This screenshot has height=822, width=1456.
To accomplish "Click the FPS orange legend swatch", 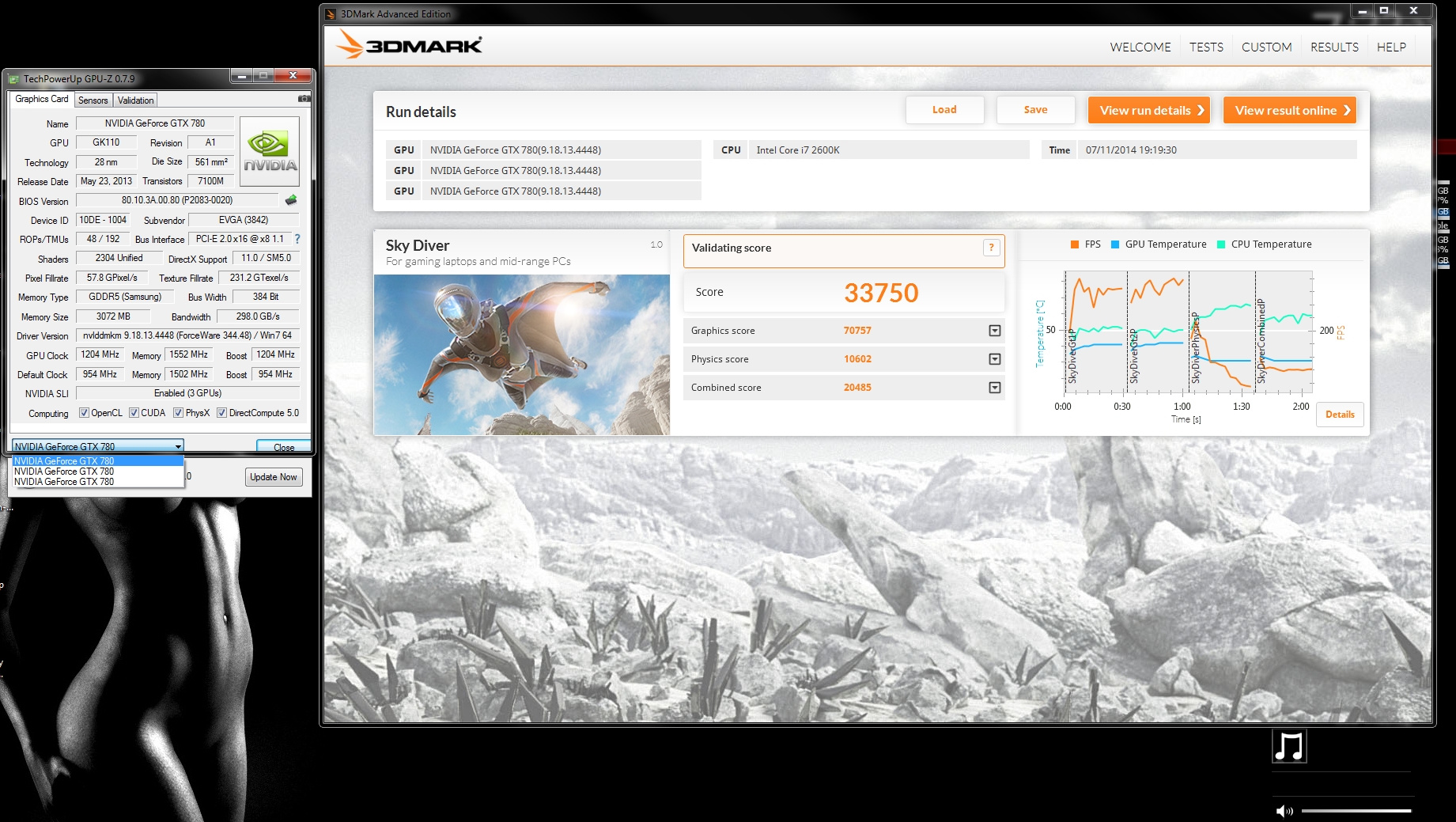I will 1075,244.
